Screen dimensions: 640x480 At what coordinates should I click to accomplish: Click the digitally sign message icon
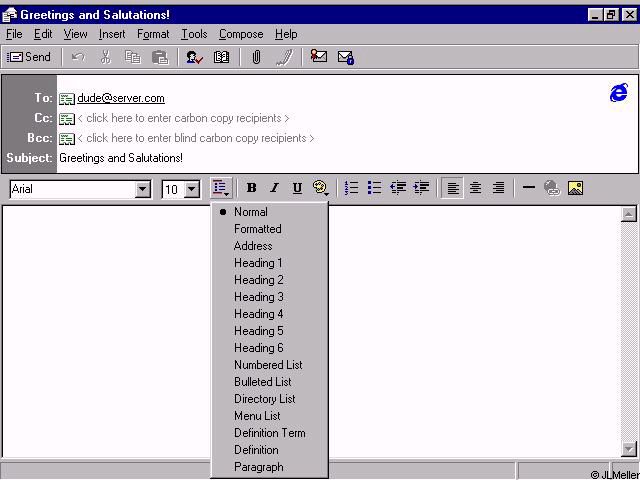tap(318, 56)
